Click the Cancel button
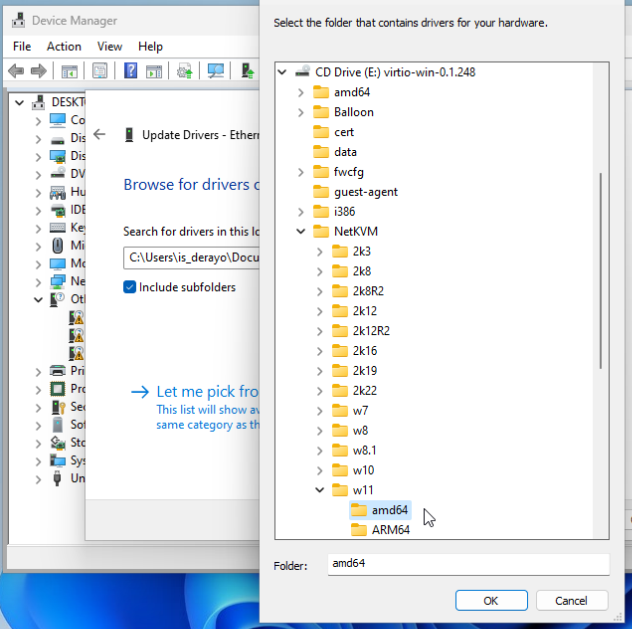 (x=572, y=600)
